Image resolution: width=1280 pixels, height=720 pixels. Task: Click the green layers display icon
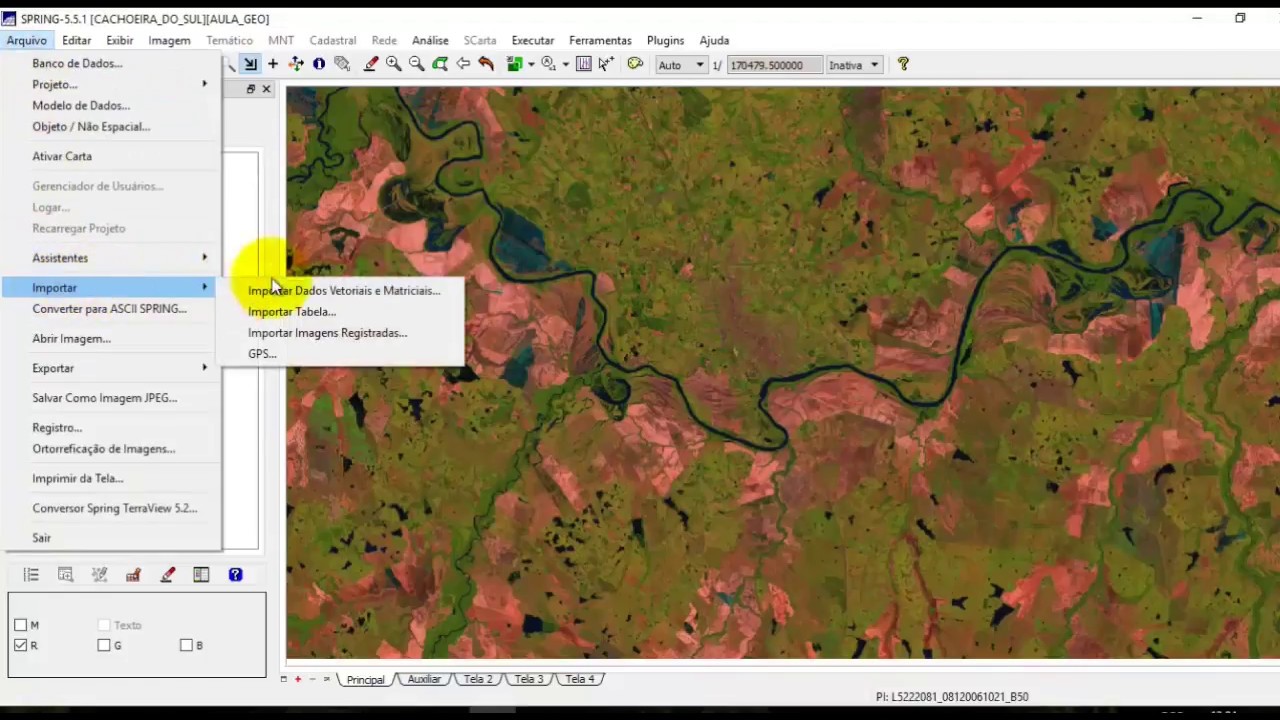tap(514, 64)
